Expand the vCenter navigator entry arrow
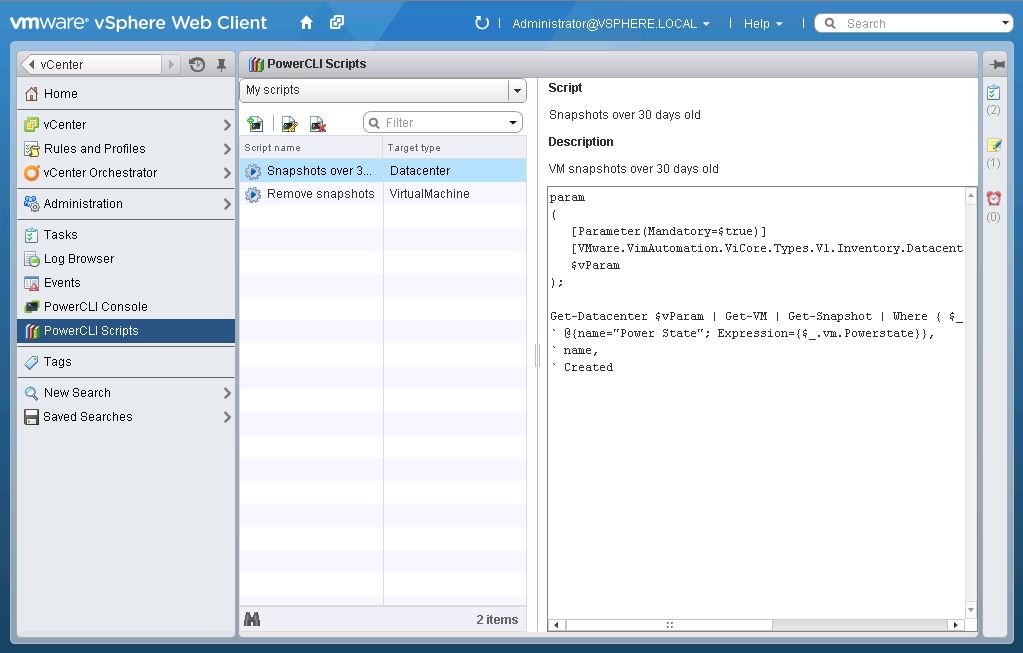This screenshot has height=653, width=1023. (x=227, y=125)
